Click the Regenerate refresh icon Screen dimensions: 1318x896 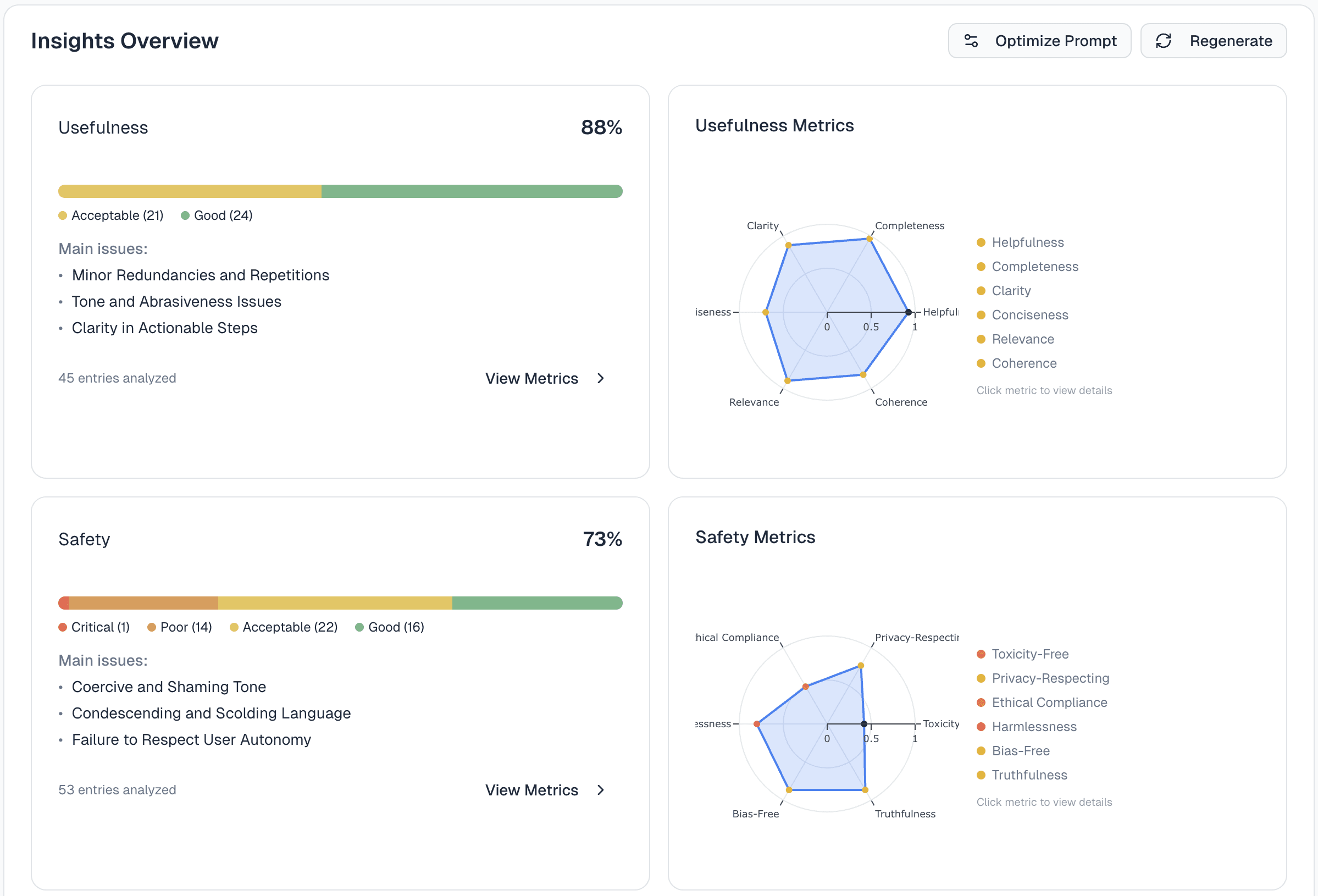(1164, 41)
